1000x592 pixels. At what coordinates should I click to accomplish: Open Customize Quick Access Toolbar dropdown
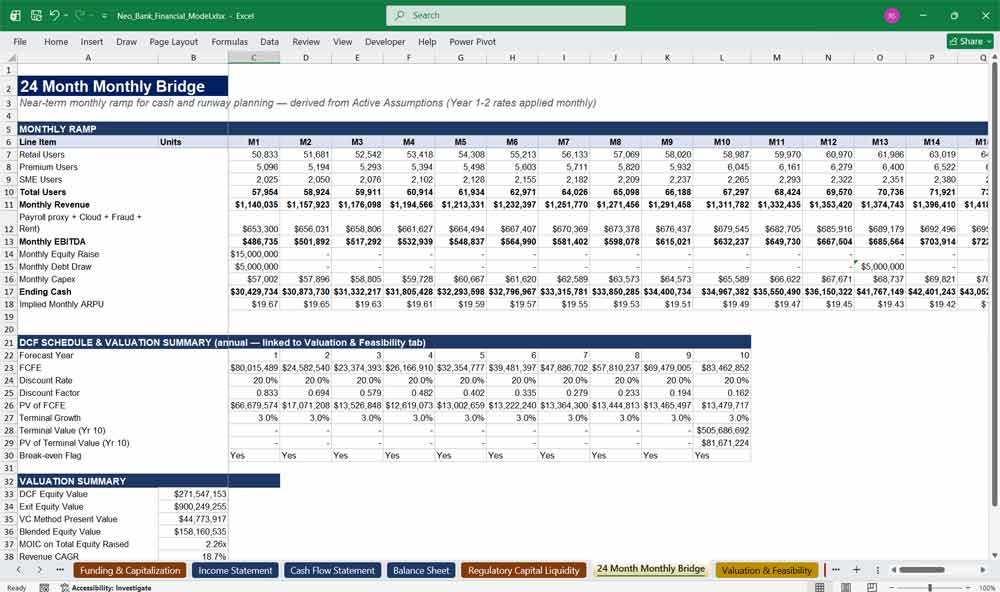tap(104, 16)
